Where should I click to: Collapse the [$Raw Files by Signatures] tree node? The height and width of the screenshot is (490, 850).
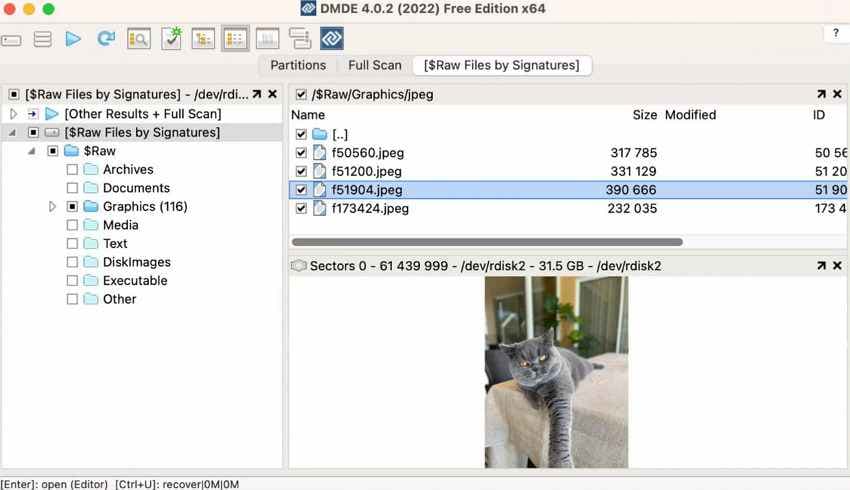tap(12, 132)
